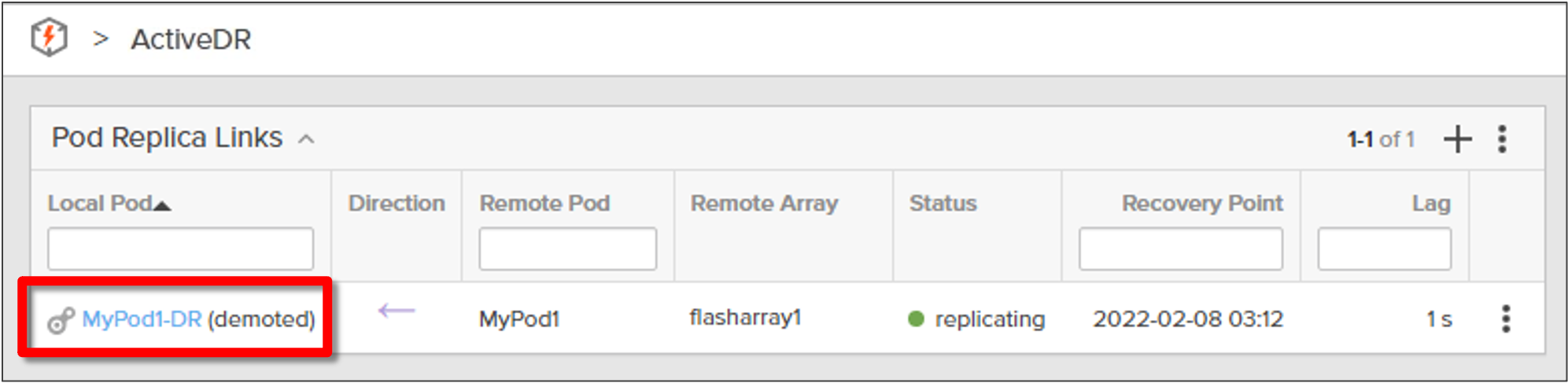Screen dimensions: 1568x383
Task: Open the Pod Replica Links panel options menu
Action: click(x=1502, y=139)
